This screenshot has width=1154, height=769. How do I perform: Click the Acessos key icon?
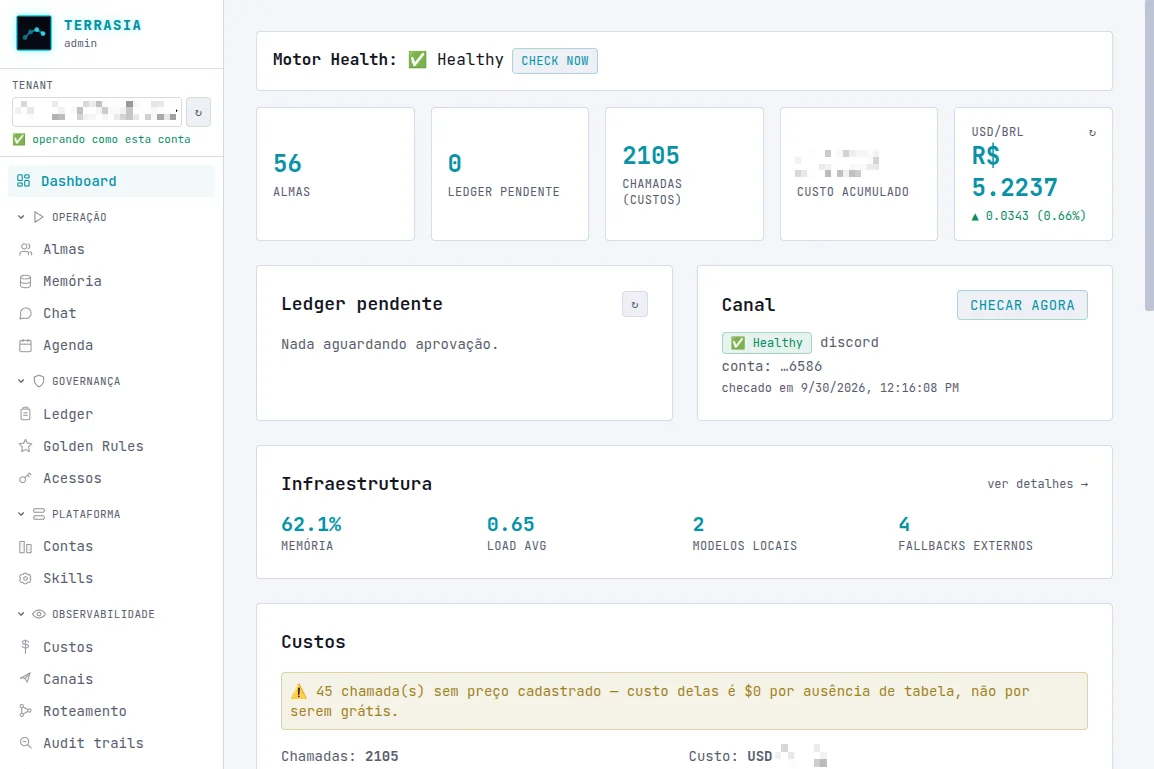(x=26, y=478)
